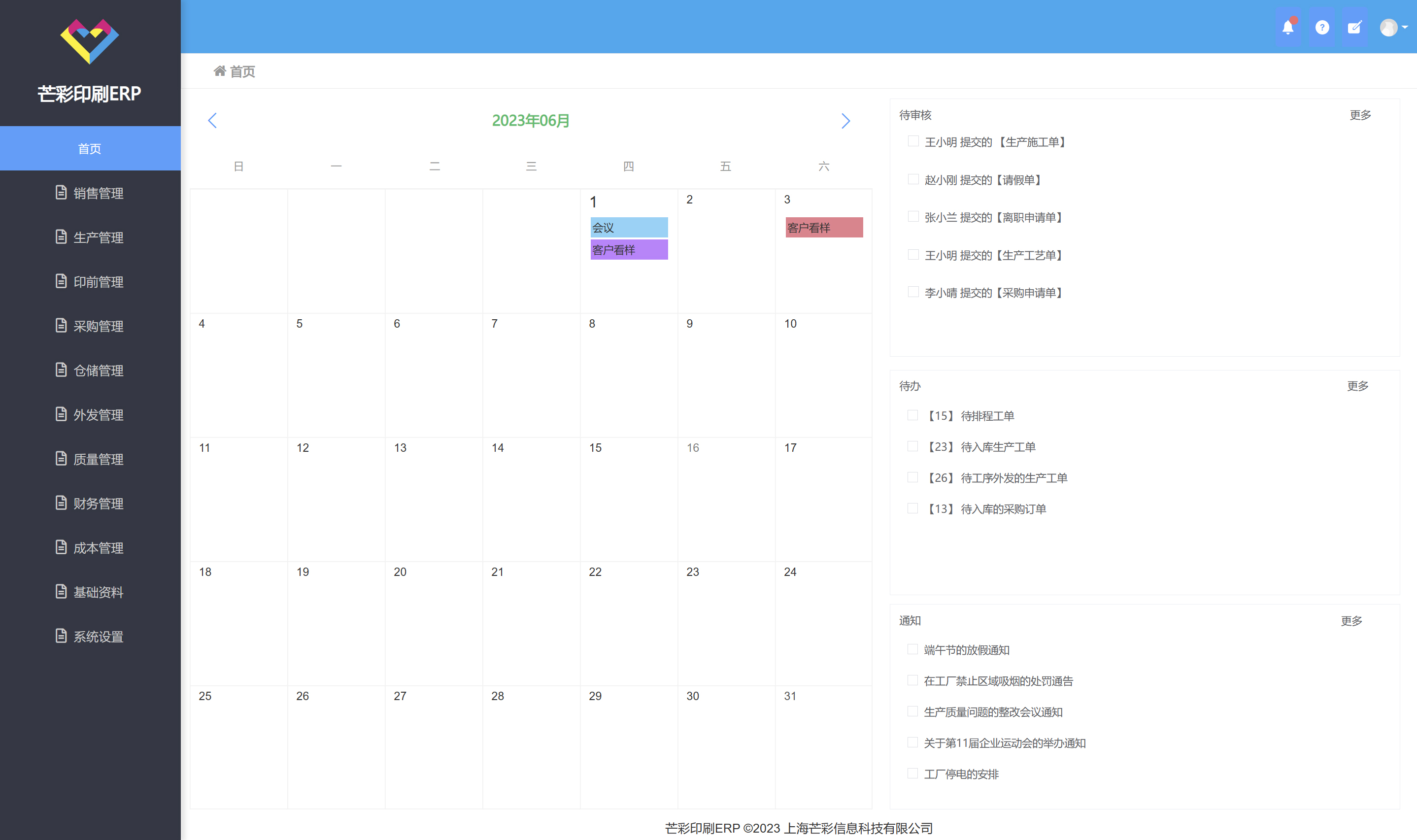Click the document icon beside 系统设置
Screen dimensions: 1417x840
click(x=61, y=636)
